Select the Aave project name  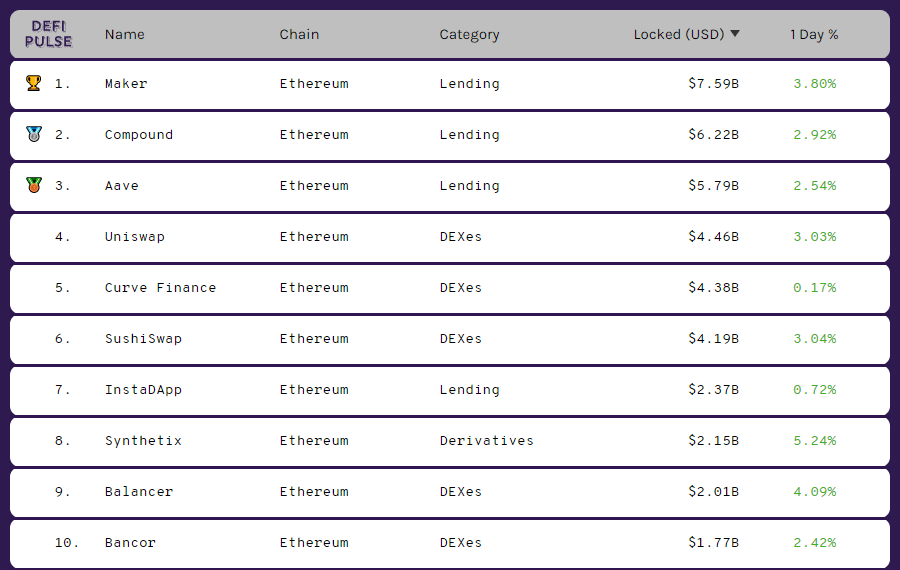coord(122,186)
